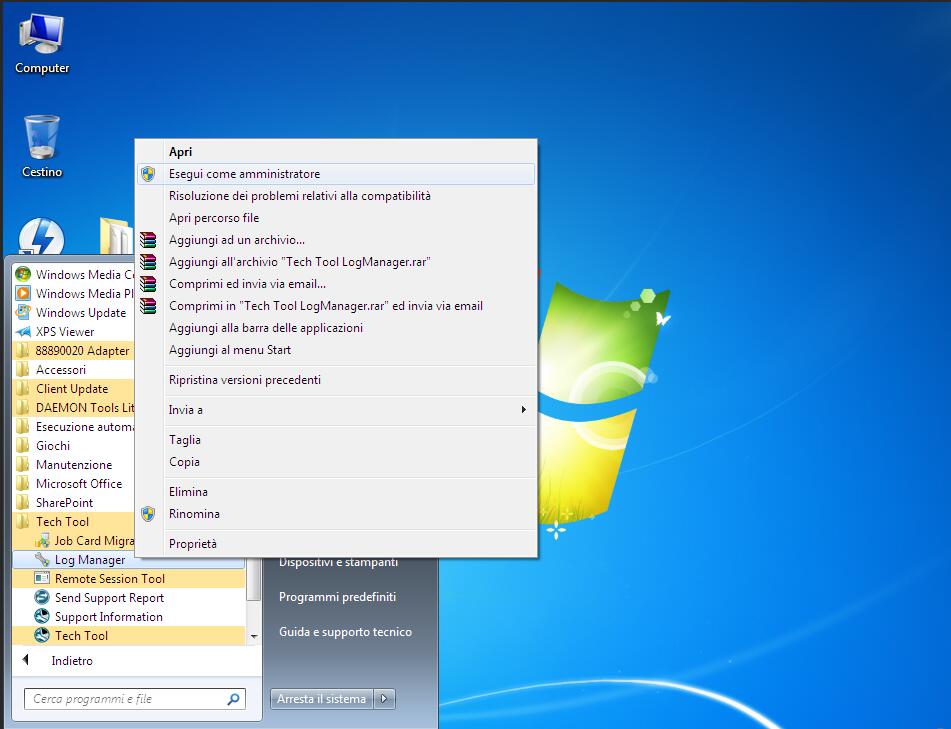Expand the Esecuzione automatica folder
Screen dimensions: 951x729
pos(74,426)
